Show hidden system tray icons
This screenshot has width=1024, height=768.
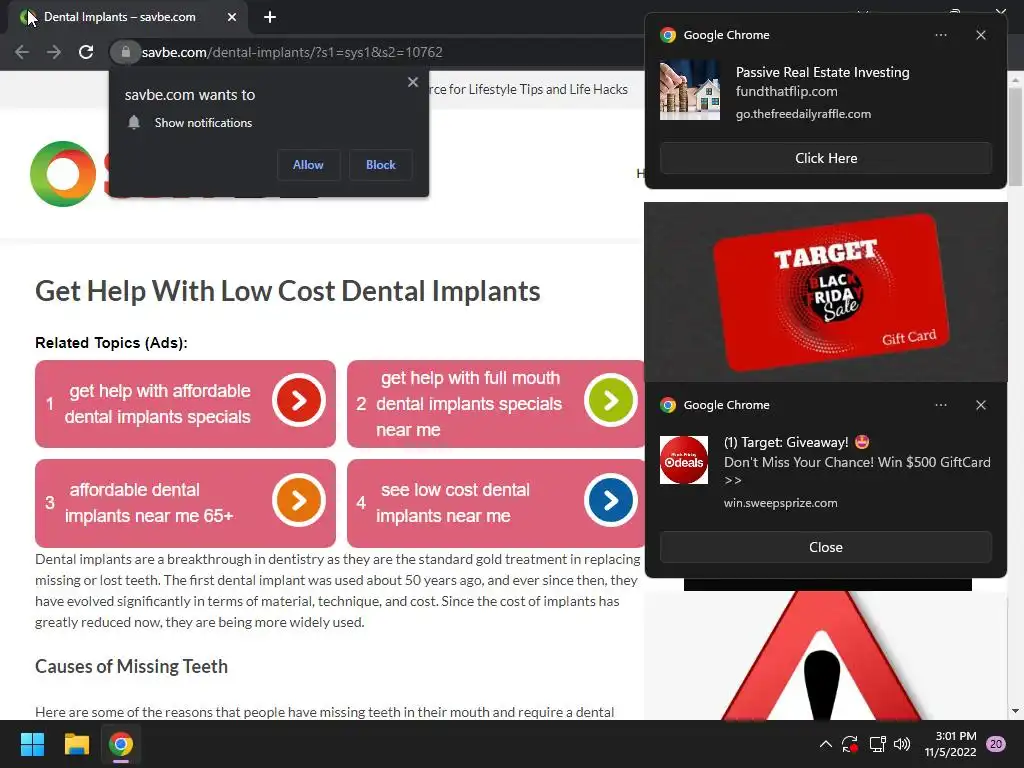[x=825, y=744]
